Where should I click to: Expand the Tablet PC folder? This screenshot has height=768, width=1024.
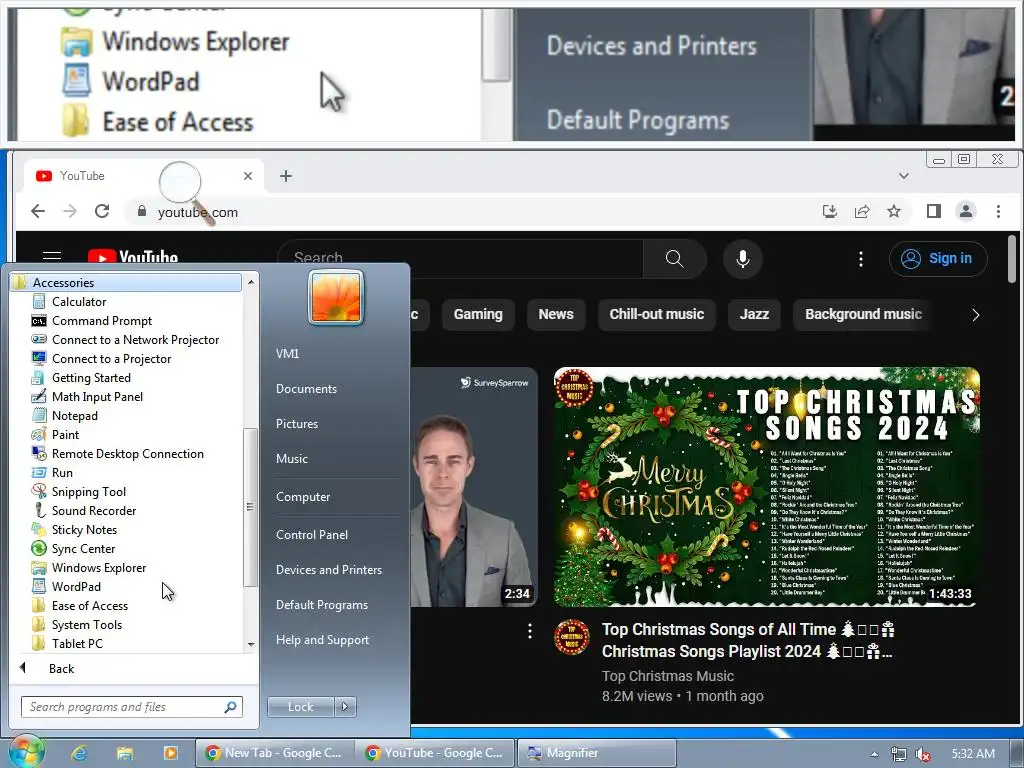coord(77,643)
